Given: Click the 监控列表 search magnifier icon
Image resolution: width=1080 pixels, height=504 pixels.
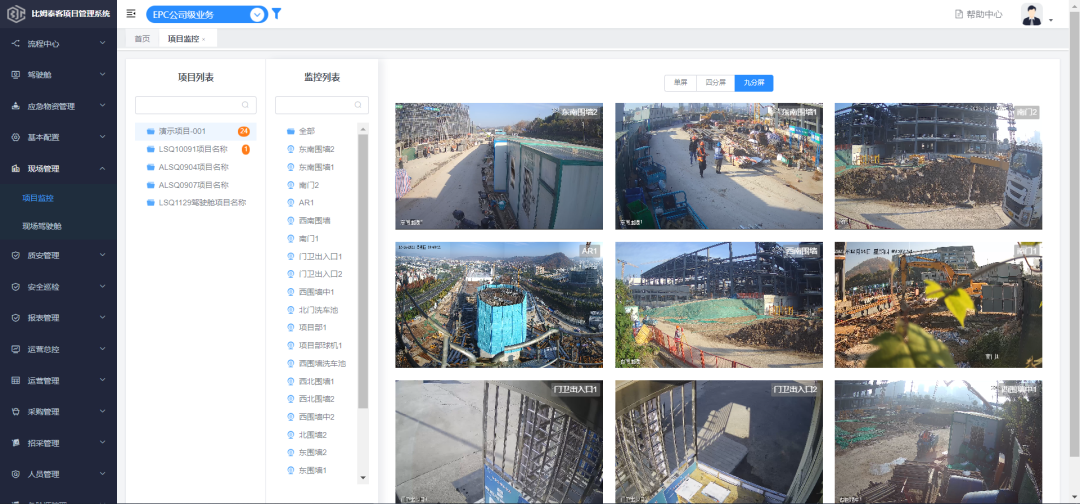Looking at the screenshot, I should pyautogui.click(x=357, y=105).
